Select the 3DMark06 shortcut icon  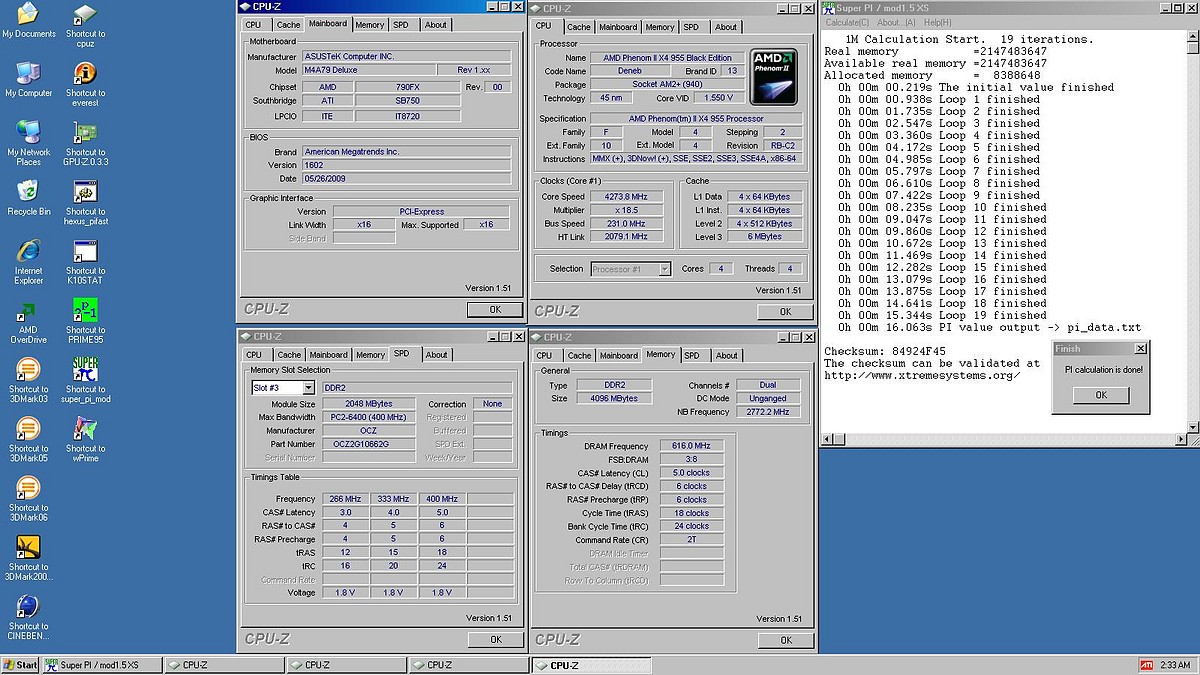(x=29, y=499)
